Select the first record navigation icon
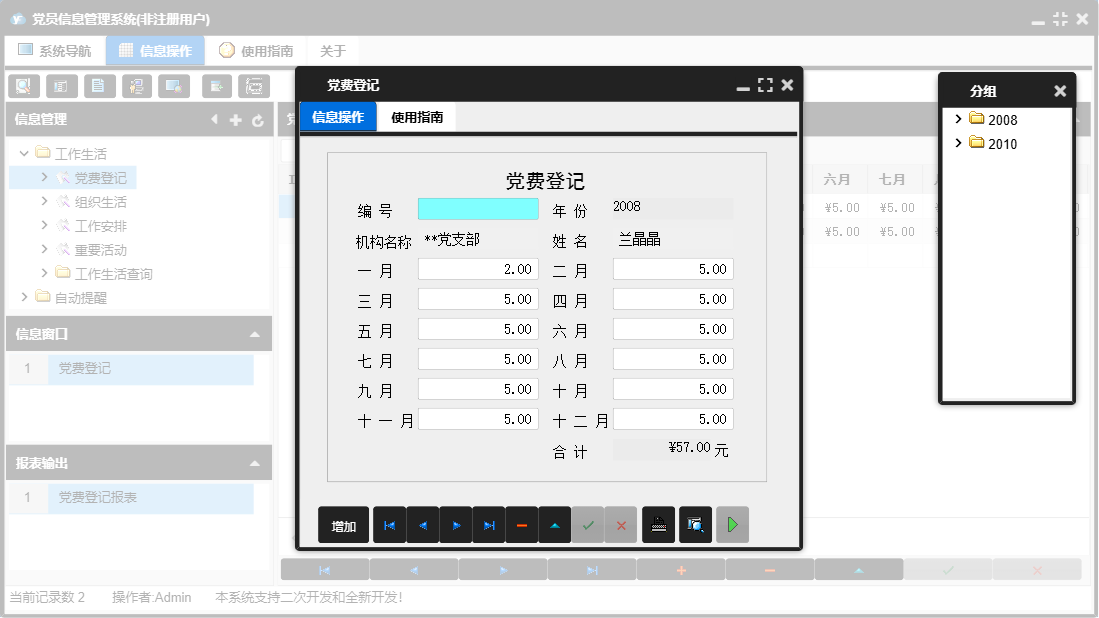This screenshot has width=1099, height=618. click(x=389, y=524)
